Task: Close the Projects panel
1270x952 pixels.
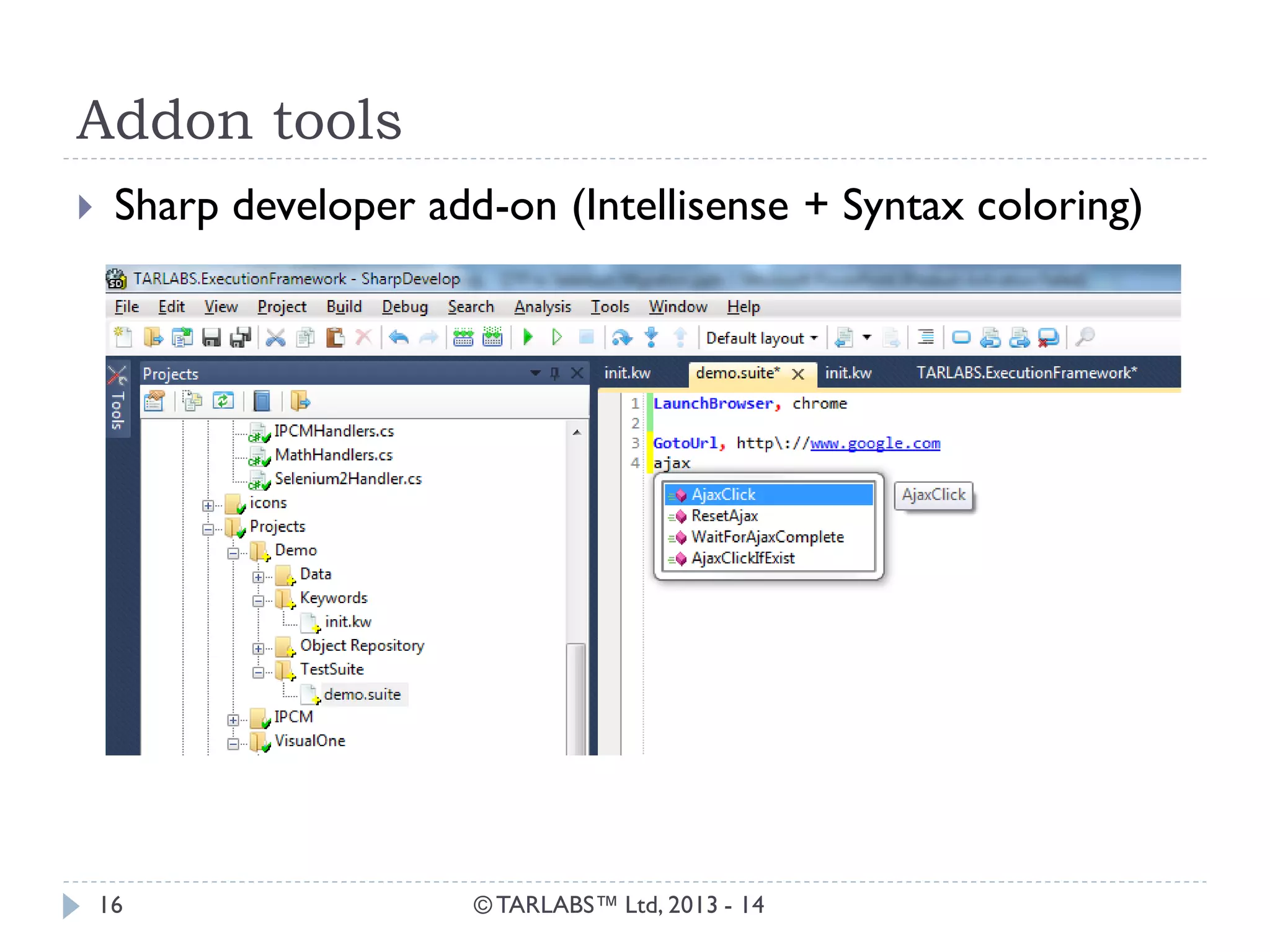Action: tap(577, 373)
